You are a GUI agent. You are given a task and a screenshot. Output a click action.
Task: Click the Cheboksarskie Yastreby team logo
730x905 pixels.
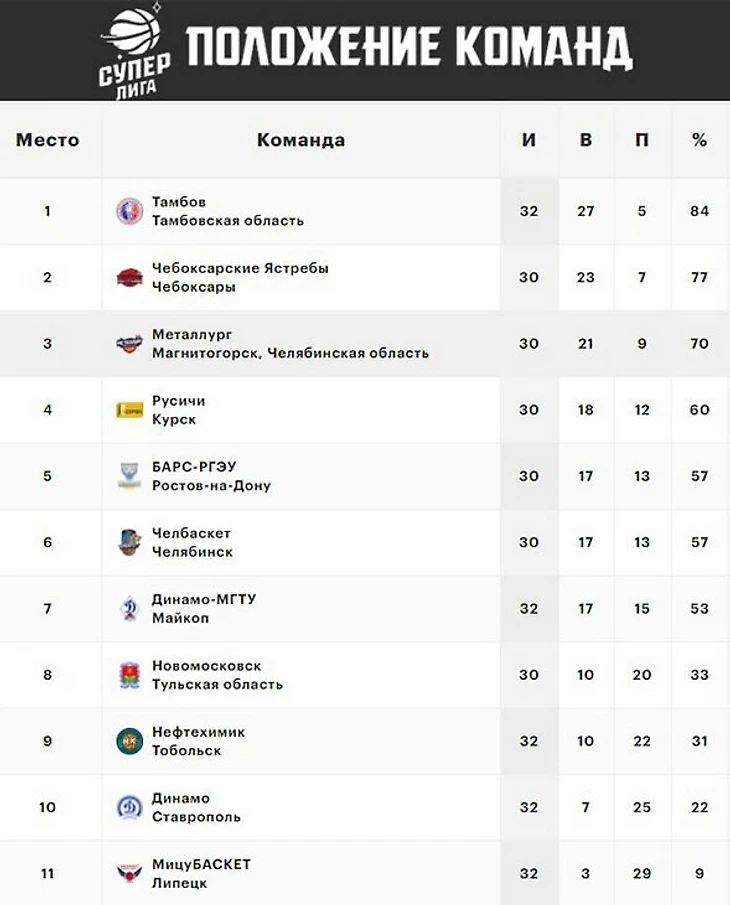pyautogui.click(x=129, y=277)
